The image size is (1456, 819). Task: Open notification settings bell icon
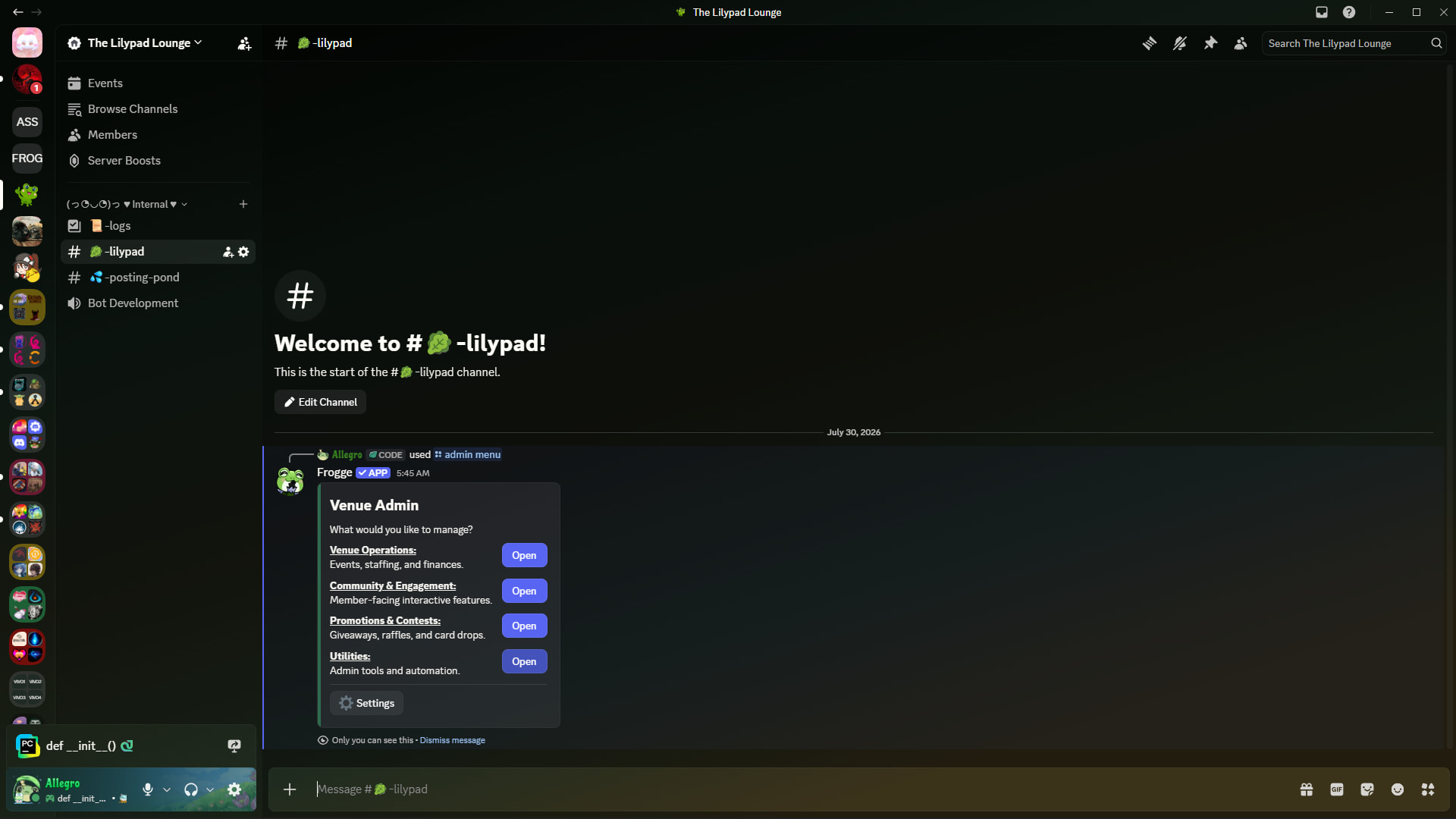1180,43
